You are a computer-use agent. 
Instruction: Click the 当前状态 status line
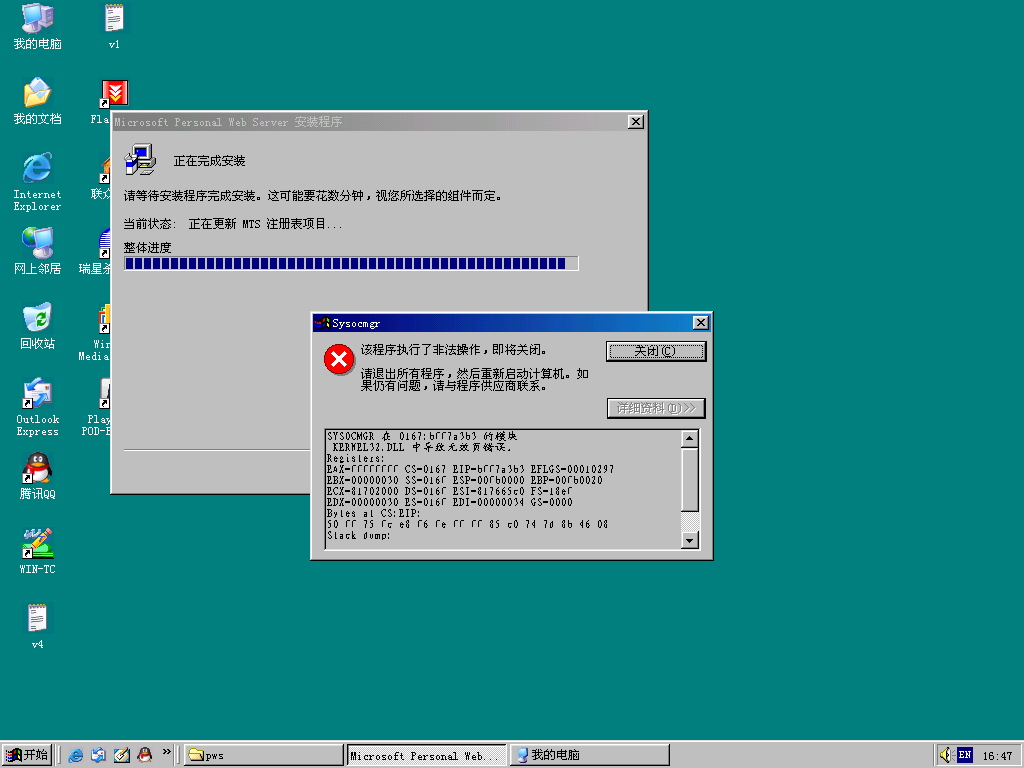tap(232, 224)
